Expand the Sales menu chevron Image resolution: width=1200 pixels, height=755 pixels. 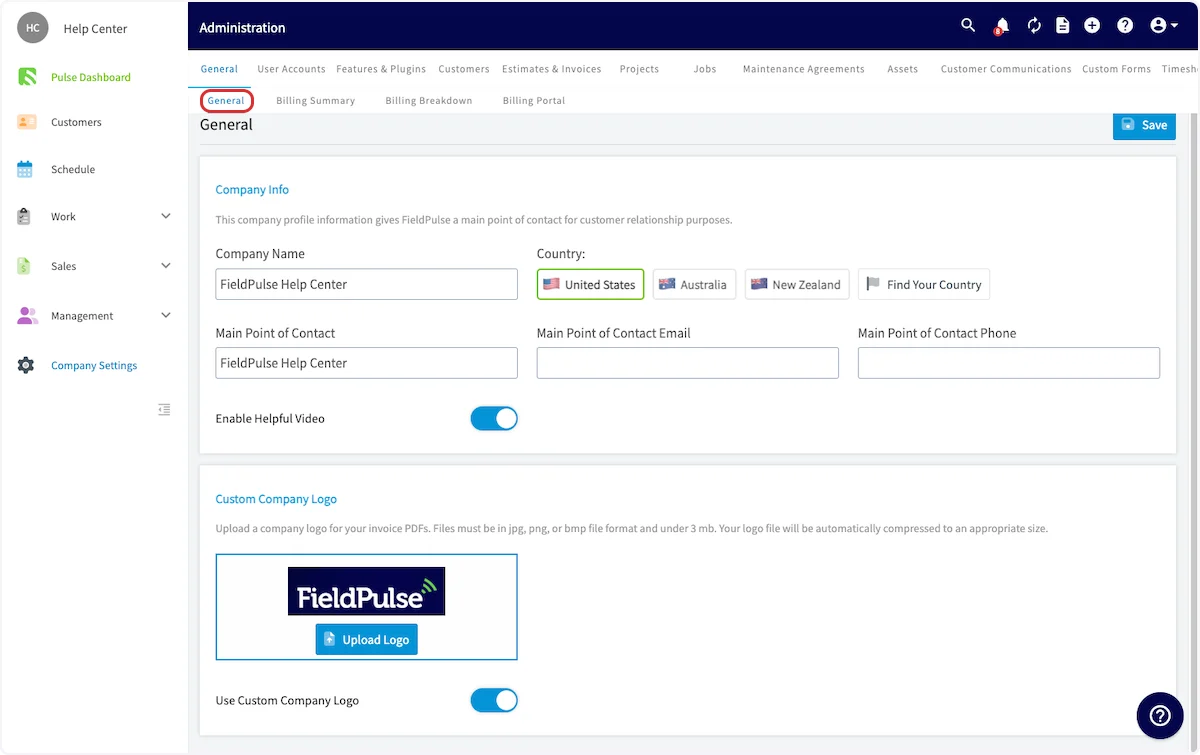pyautogui.click(x=166, y=266)
